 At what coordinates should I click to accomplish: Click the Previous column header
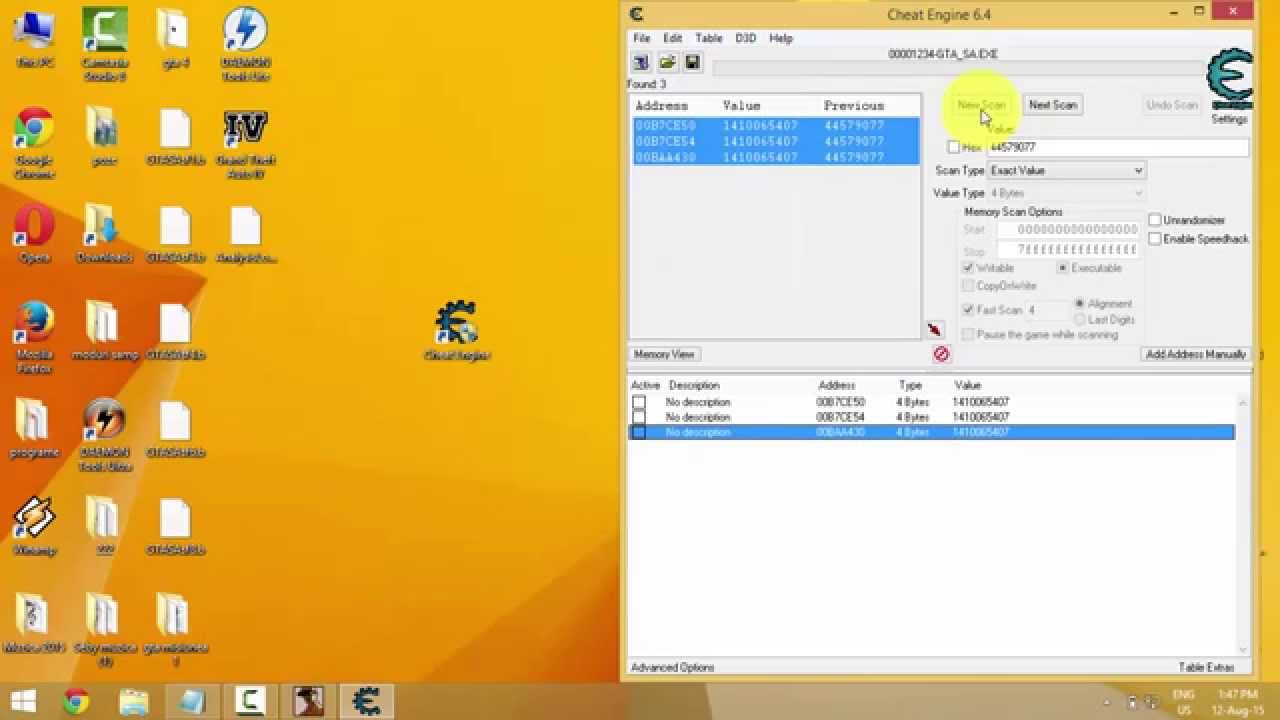[x=854, y=106]
